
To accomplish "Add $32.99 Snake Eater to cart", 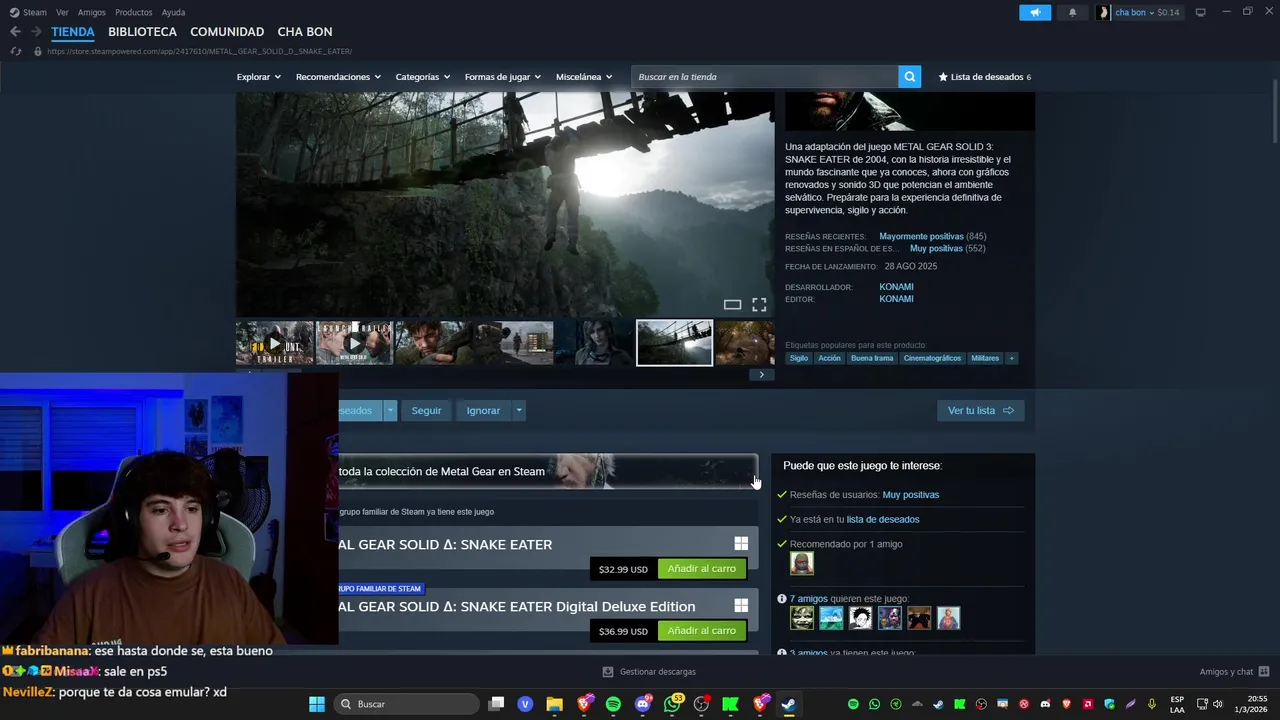I will pyautogui.click(x=701, y=569).
